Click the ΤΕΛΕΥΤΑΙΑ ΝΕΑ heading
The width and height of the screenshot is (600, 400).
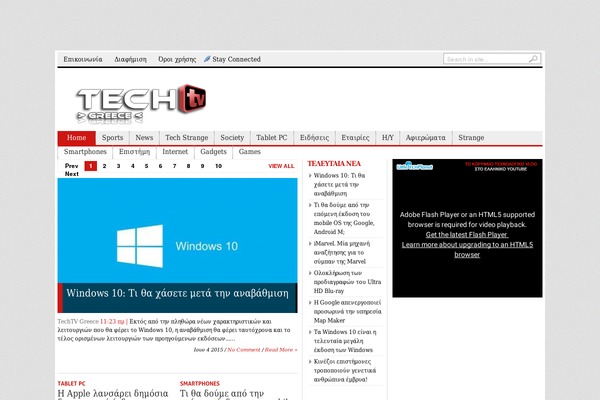click(x=334, y=164)
